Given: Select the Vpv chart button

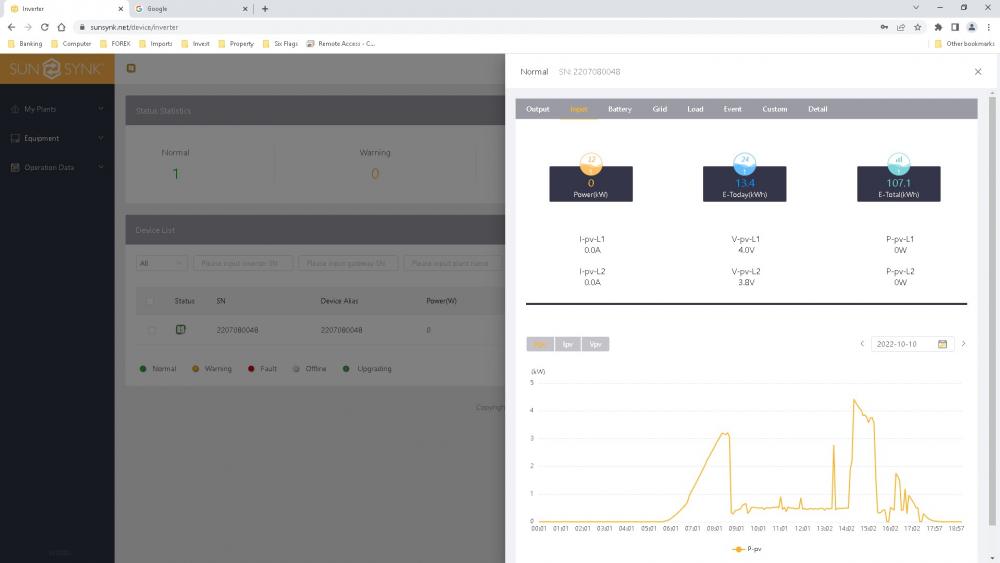Looking at the screenshot, I should tap(595, 344).
